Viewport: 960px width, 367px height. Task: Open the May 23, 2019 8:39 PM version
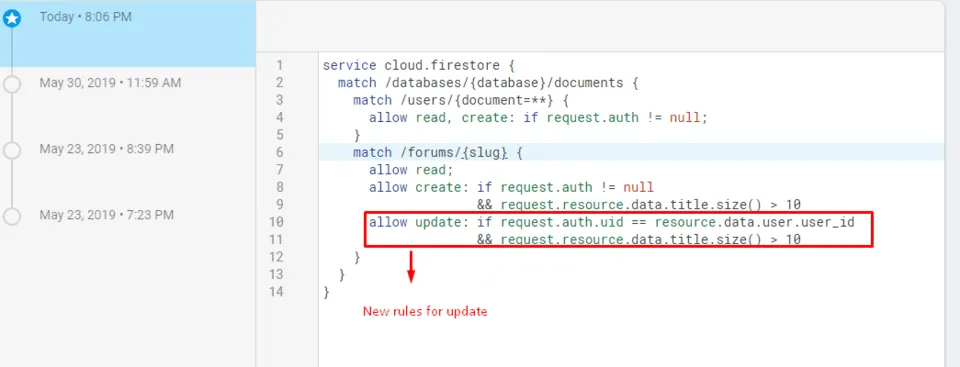107,149
